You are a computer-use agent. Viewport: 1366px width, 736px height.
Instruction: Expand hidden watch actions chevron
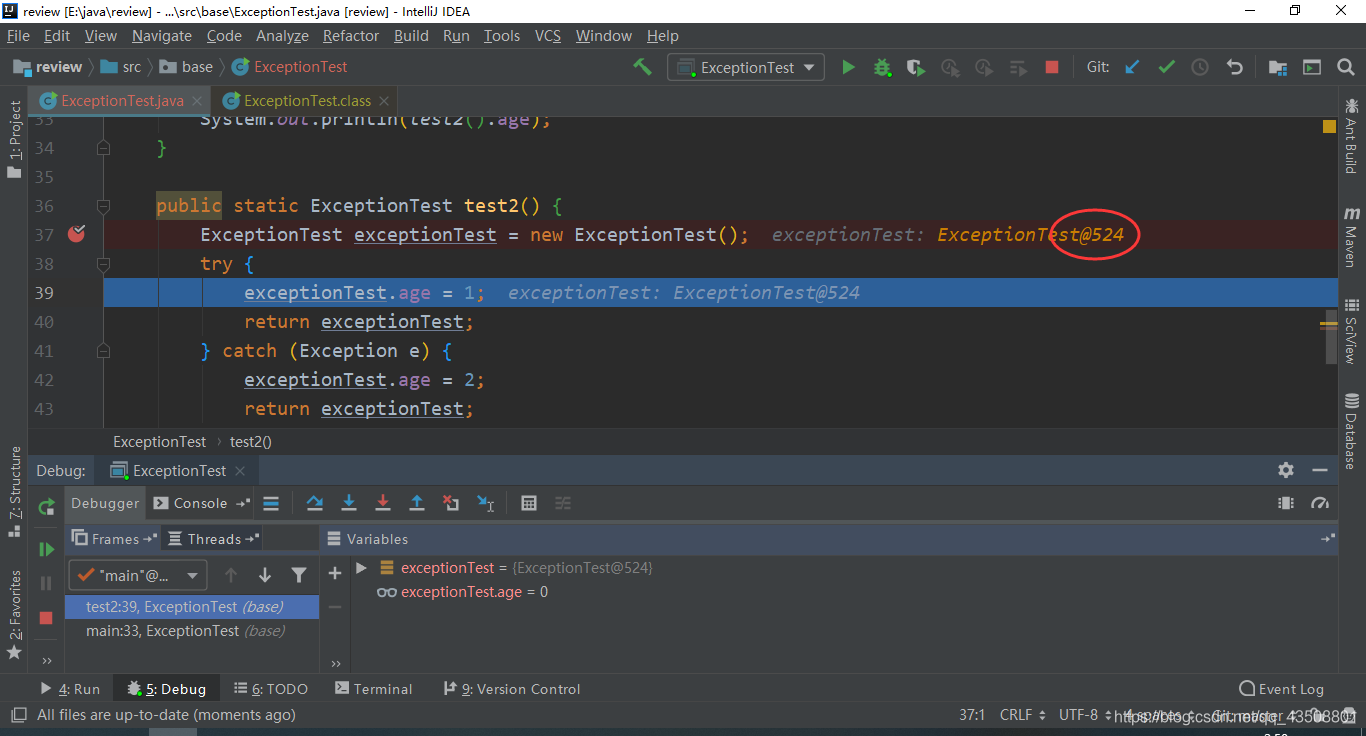tap(335, 663)
